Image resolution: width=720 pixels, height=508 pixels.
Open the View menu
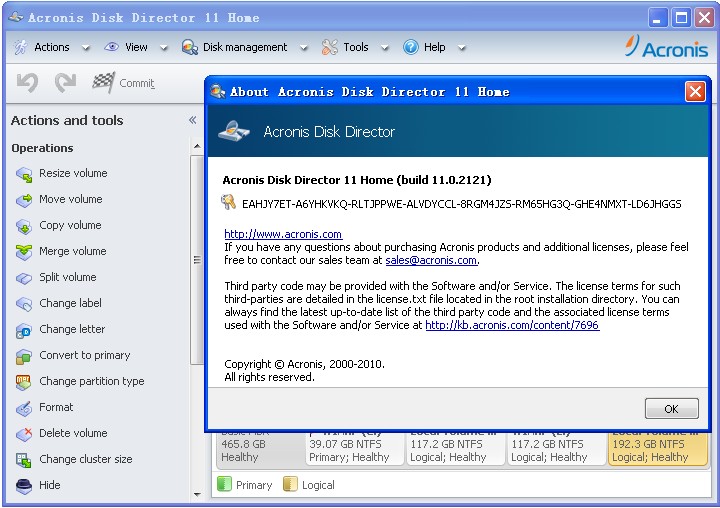pyautogui.click(x=136, y=47)
